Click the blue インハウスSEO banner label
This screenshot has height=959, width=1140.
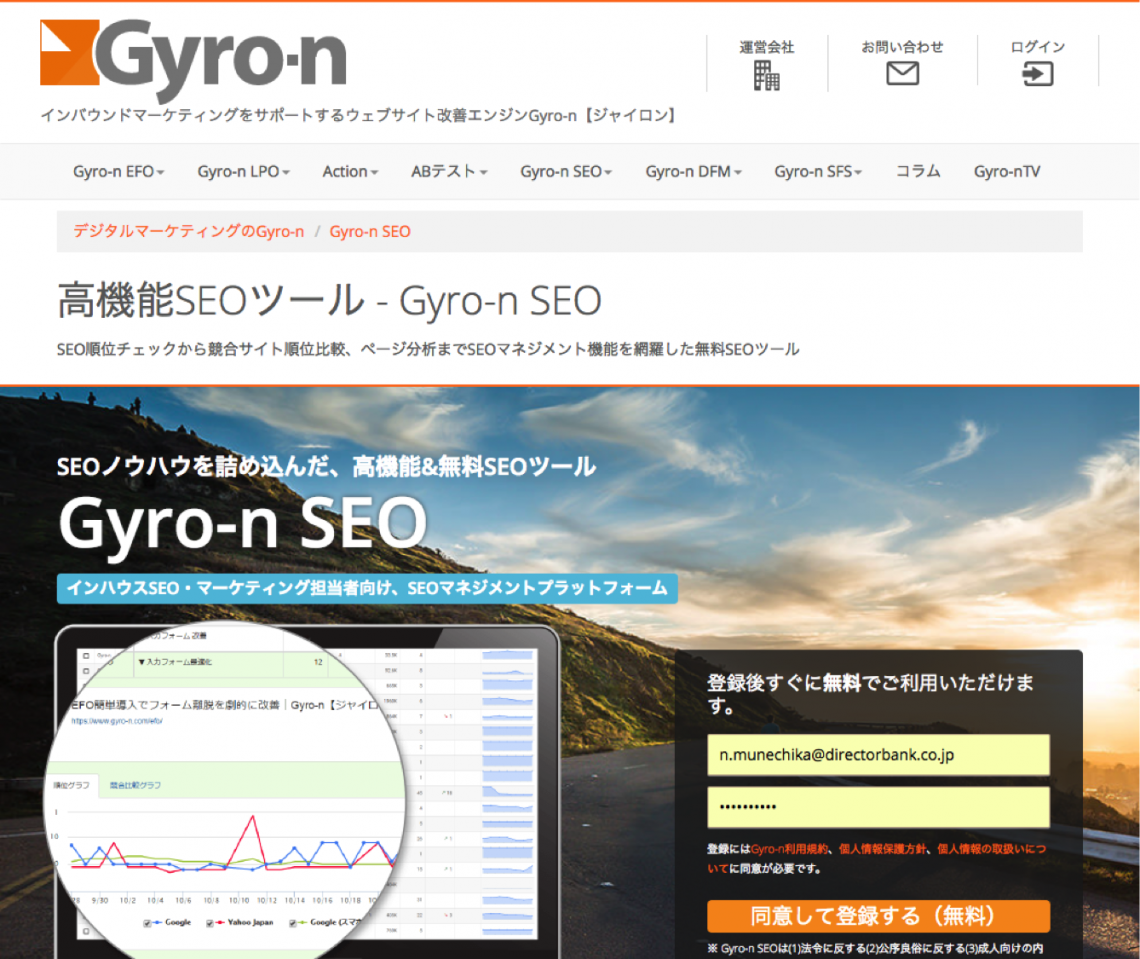(367, 587)
